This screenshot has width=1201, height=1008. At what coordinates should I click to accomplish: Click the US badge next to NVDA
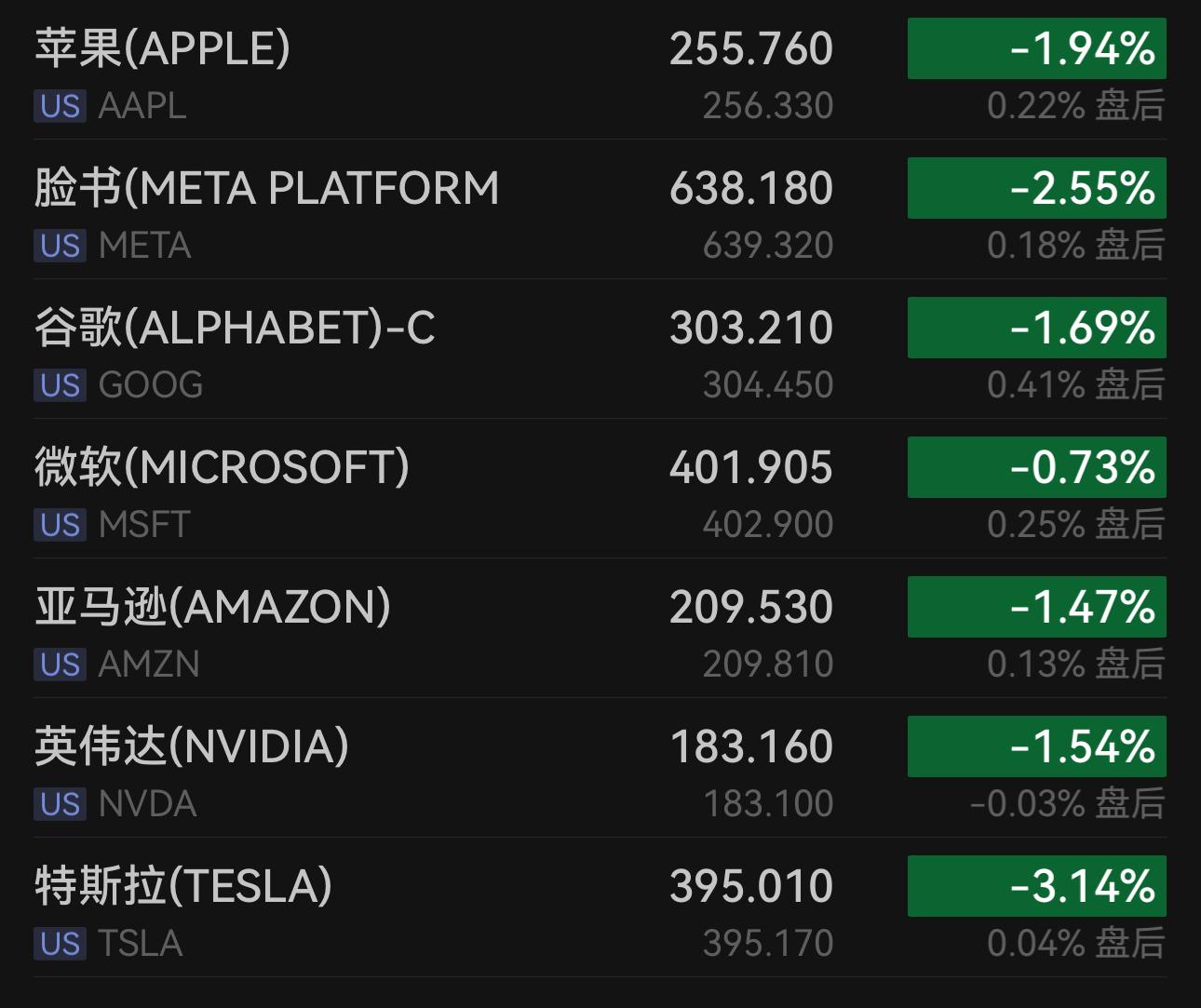tap(61, 804)
